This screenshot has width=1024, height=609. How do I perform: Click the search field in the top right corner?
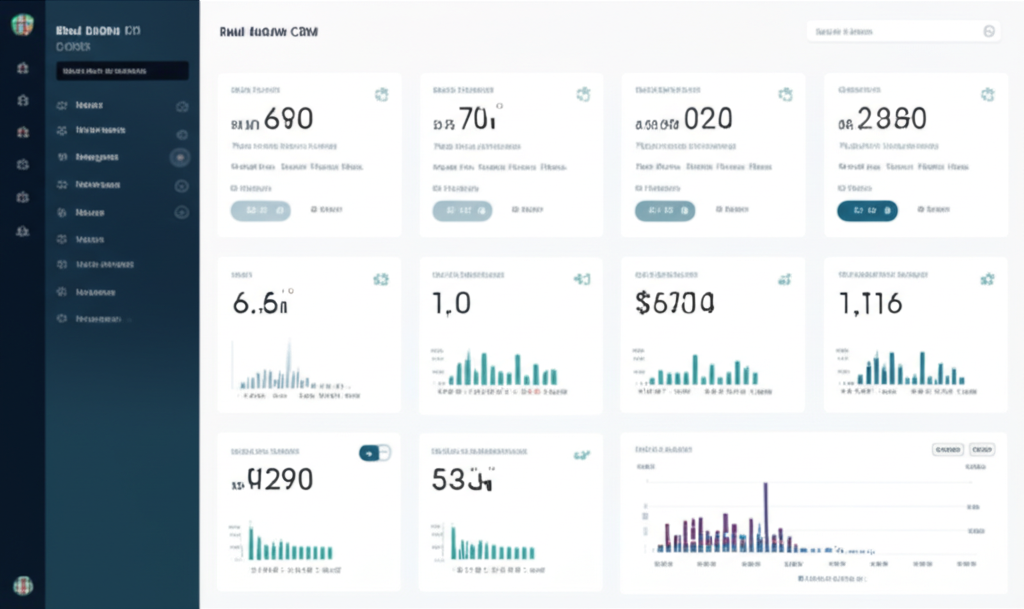click(903, 31)
